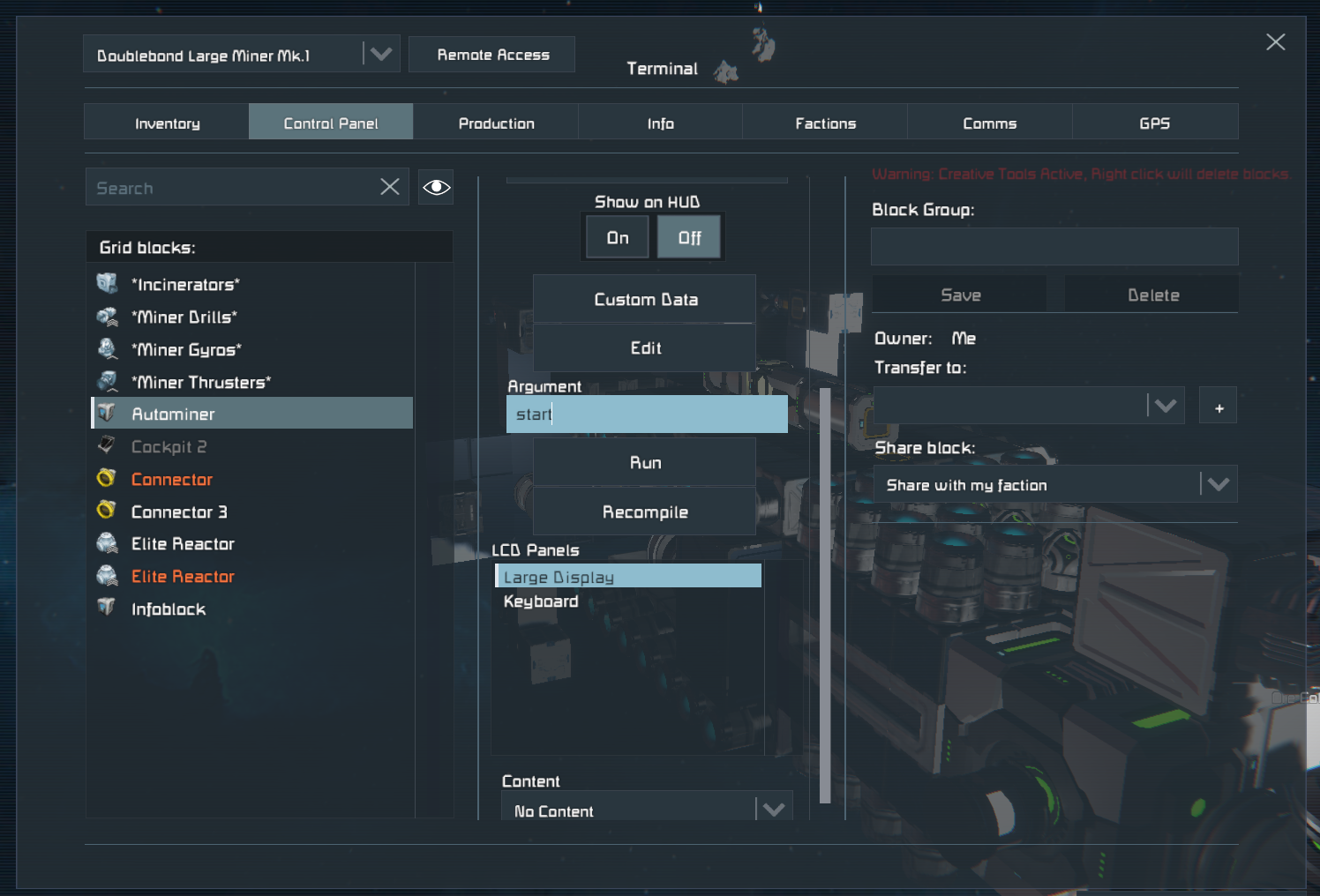Select the Autominer programmable block icon
Viewport: 1320px width, 896px height.
(x=108, y=414)
